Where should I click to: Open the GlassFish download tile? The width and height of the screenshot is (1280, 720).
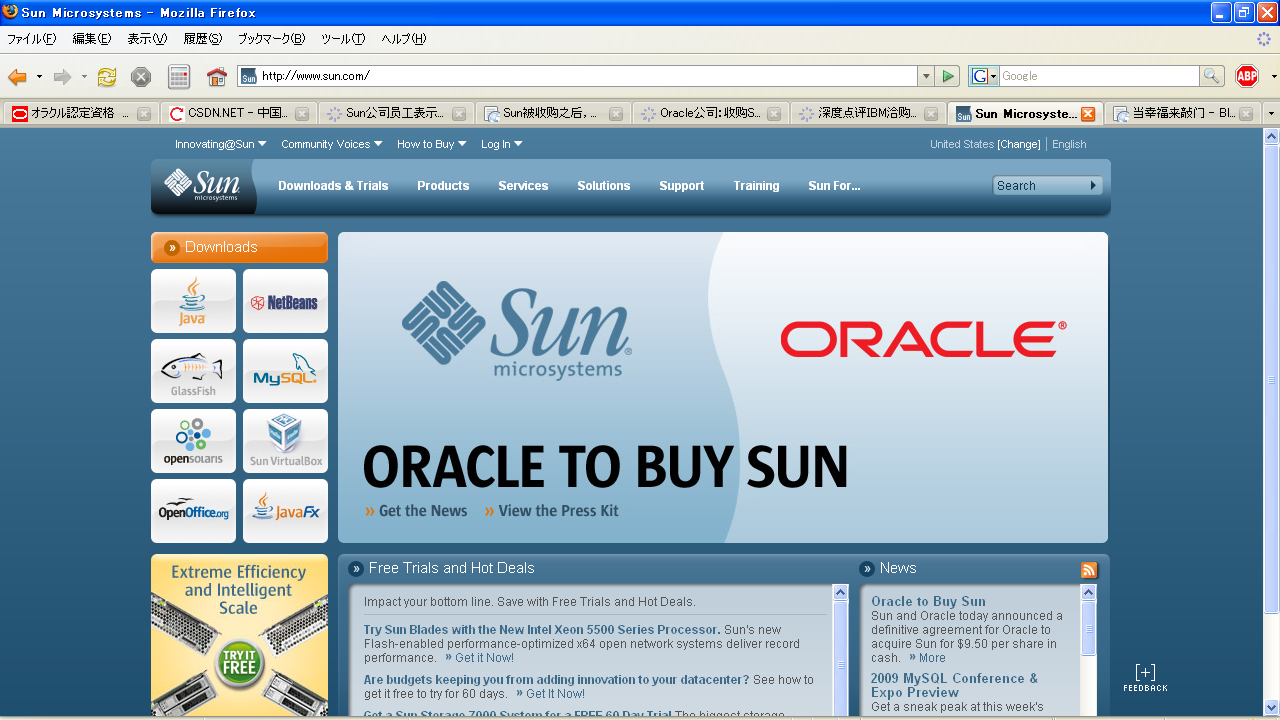coord(193,371)
